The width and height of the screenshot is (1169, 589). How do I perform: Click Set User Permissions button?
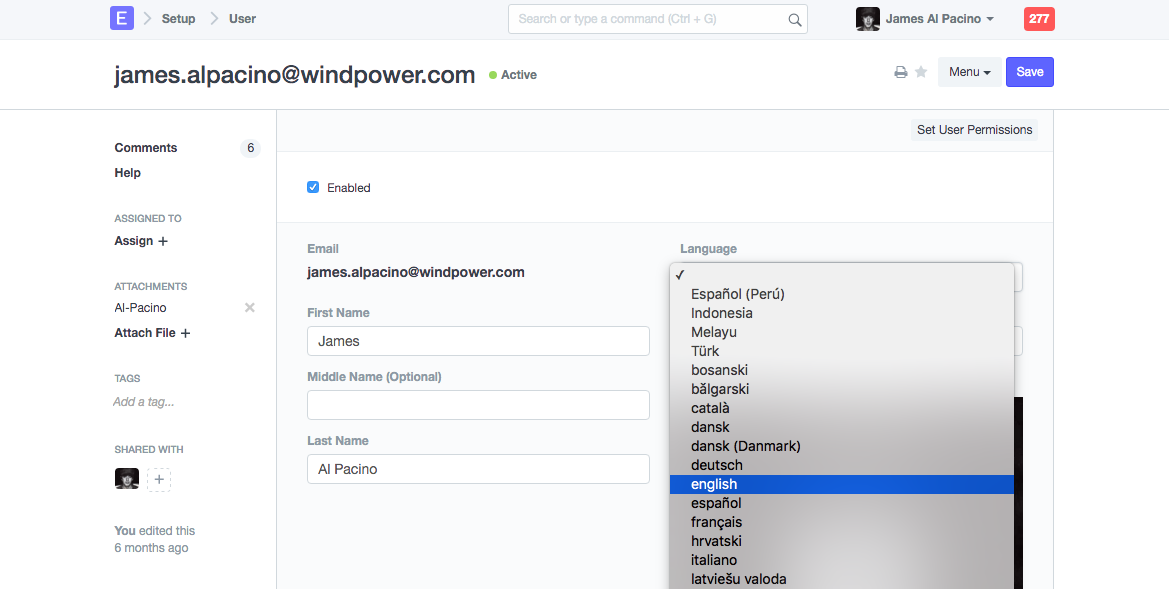coord(974,130)
